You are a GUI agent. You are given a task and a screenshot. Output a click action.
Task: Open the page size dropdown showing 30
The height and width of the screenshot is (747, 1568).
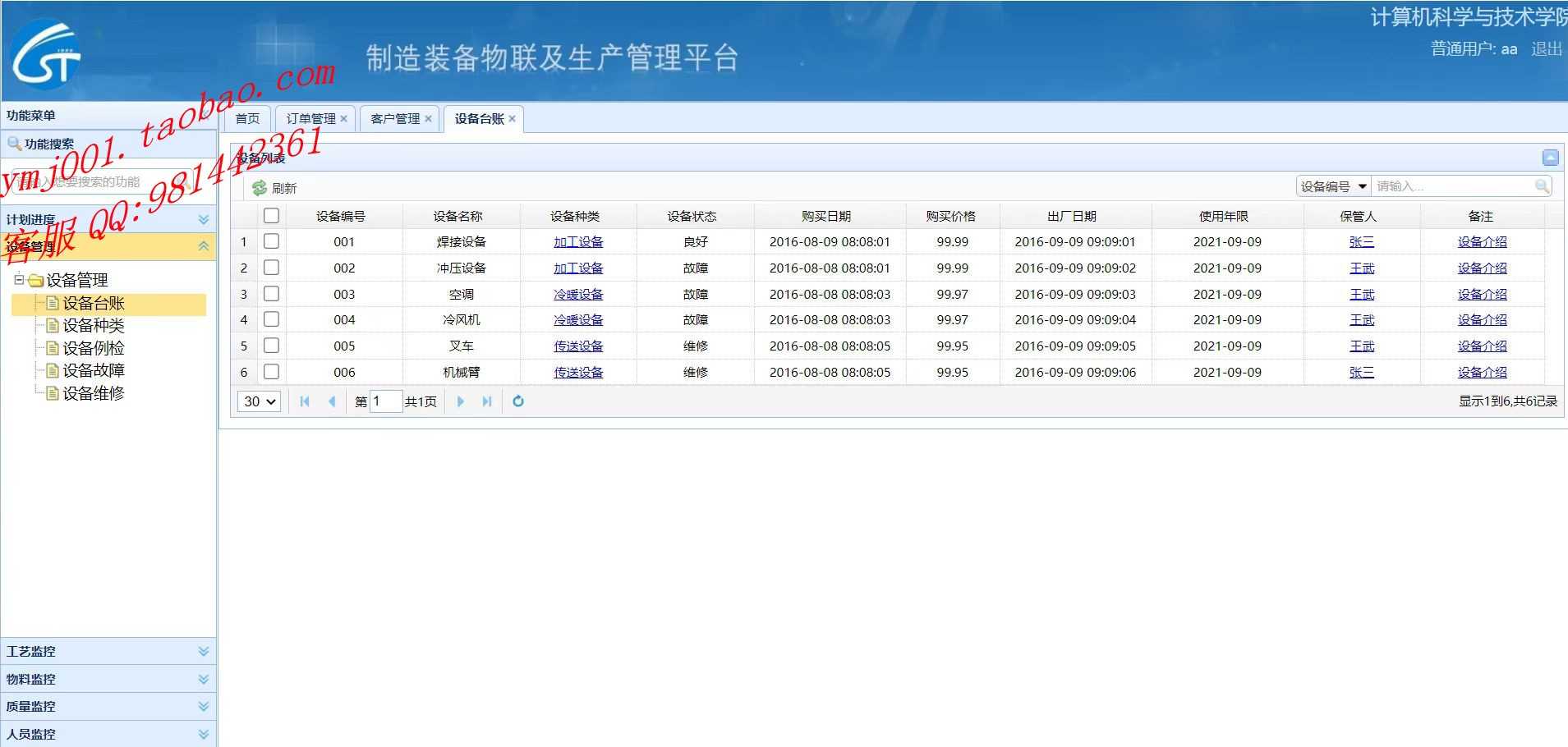pyautogui.click(x=259, y=401)
